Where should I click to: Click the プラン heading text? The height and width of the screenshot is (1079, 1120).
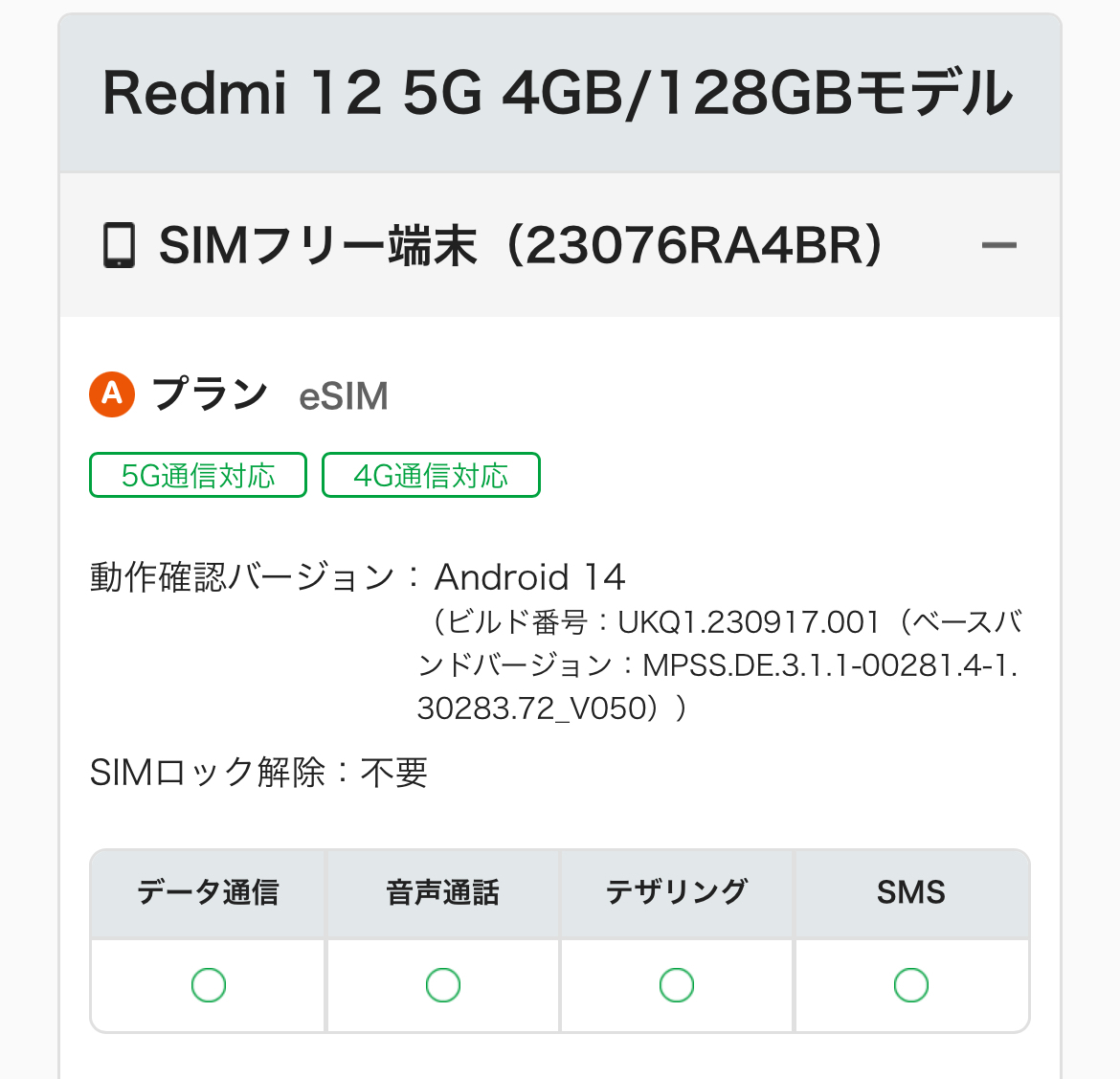pos(210,394)
